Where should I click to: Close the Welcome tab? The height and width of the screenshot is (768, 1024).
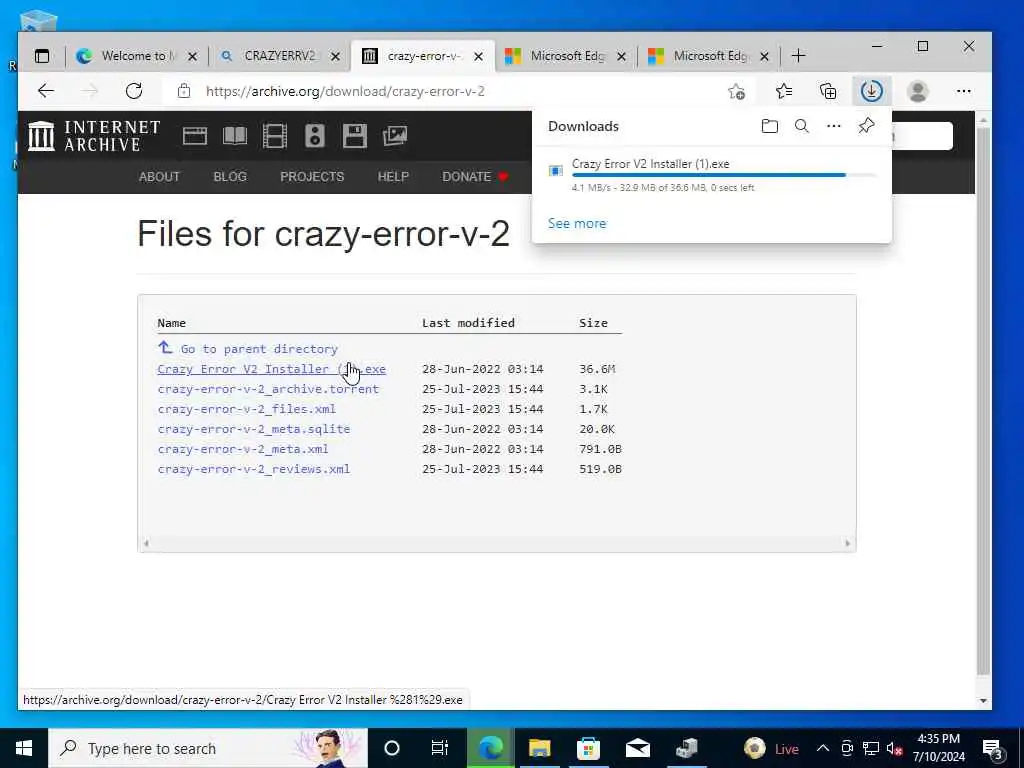(192, 57)
